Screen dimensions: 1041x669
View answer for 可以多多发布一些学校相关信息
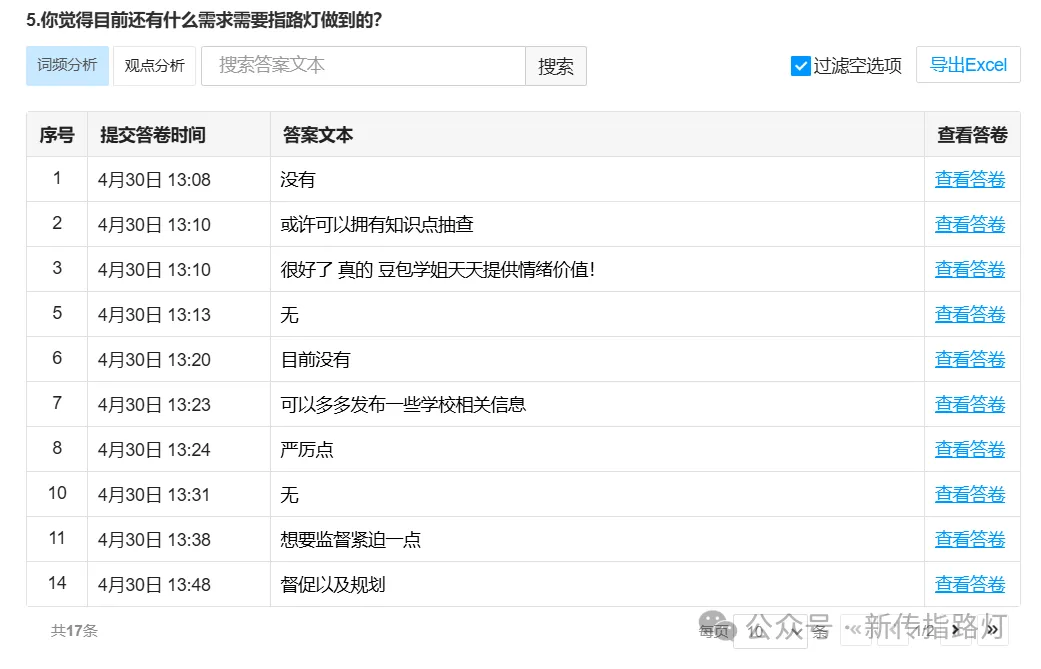[x=969, y=404]
